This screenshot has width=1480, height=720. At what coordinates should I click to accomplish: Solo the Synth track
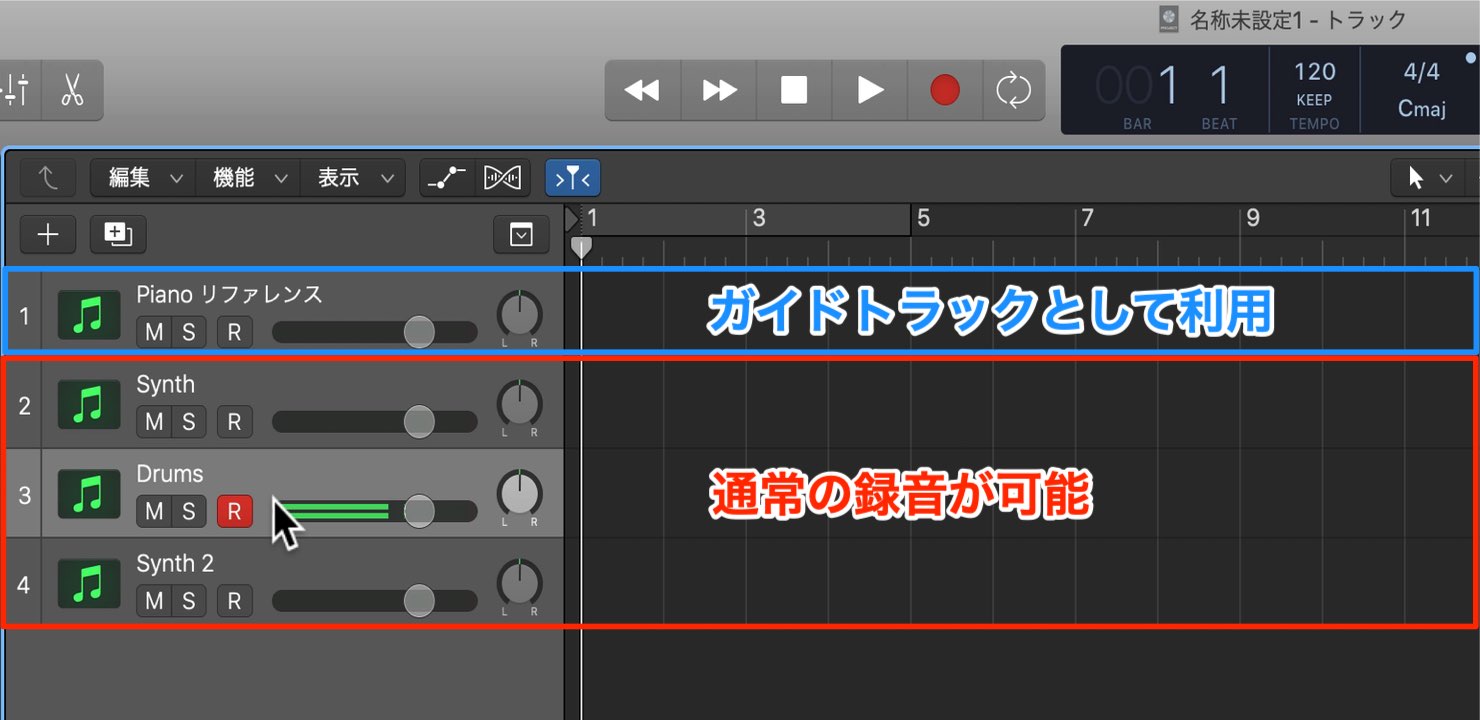[x=188, y=422]
